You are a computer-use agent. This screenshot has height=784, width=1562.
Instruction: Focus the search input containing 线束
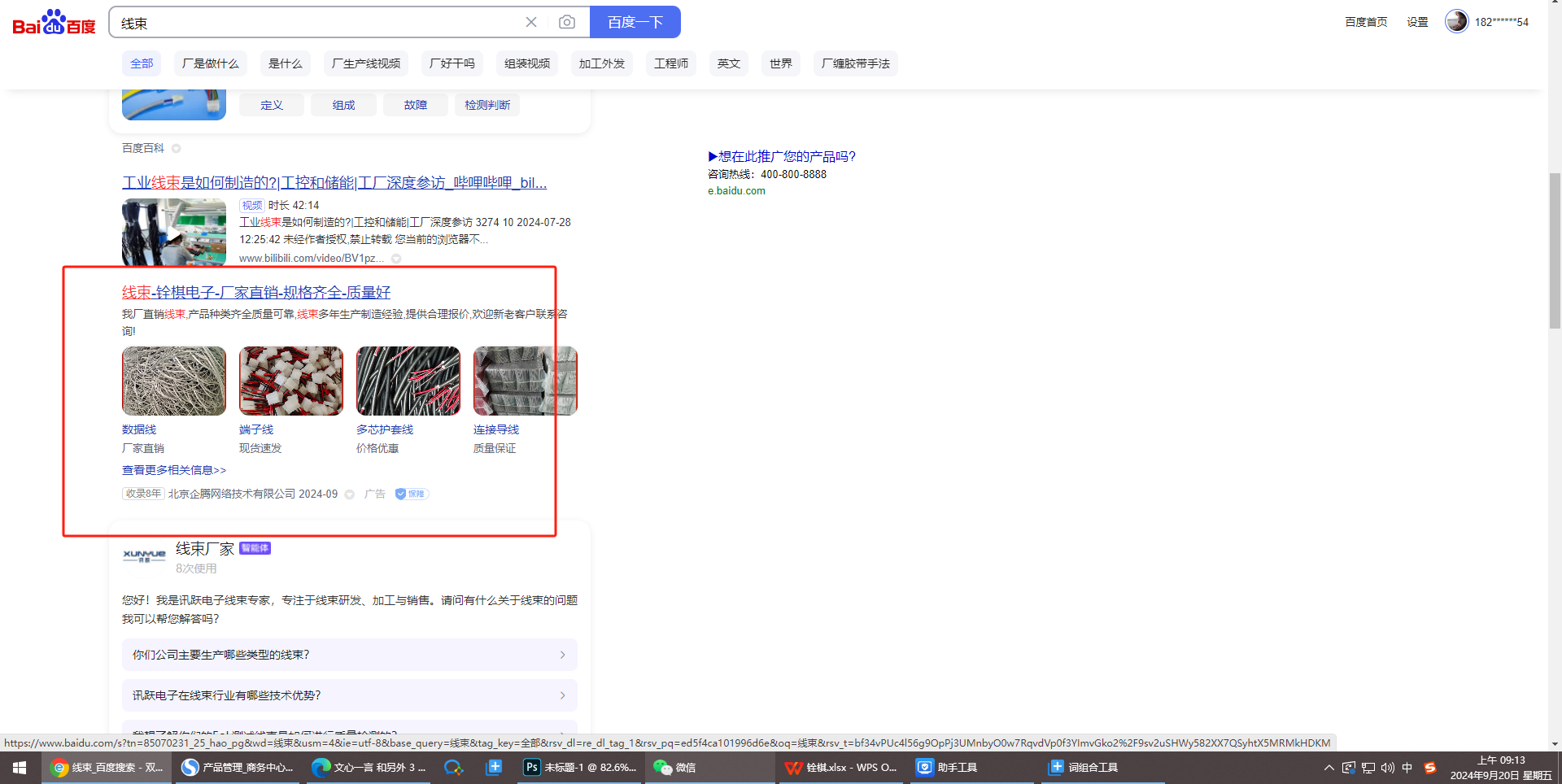click(x=317, y=23)
